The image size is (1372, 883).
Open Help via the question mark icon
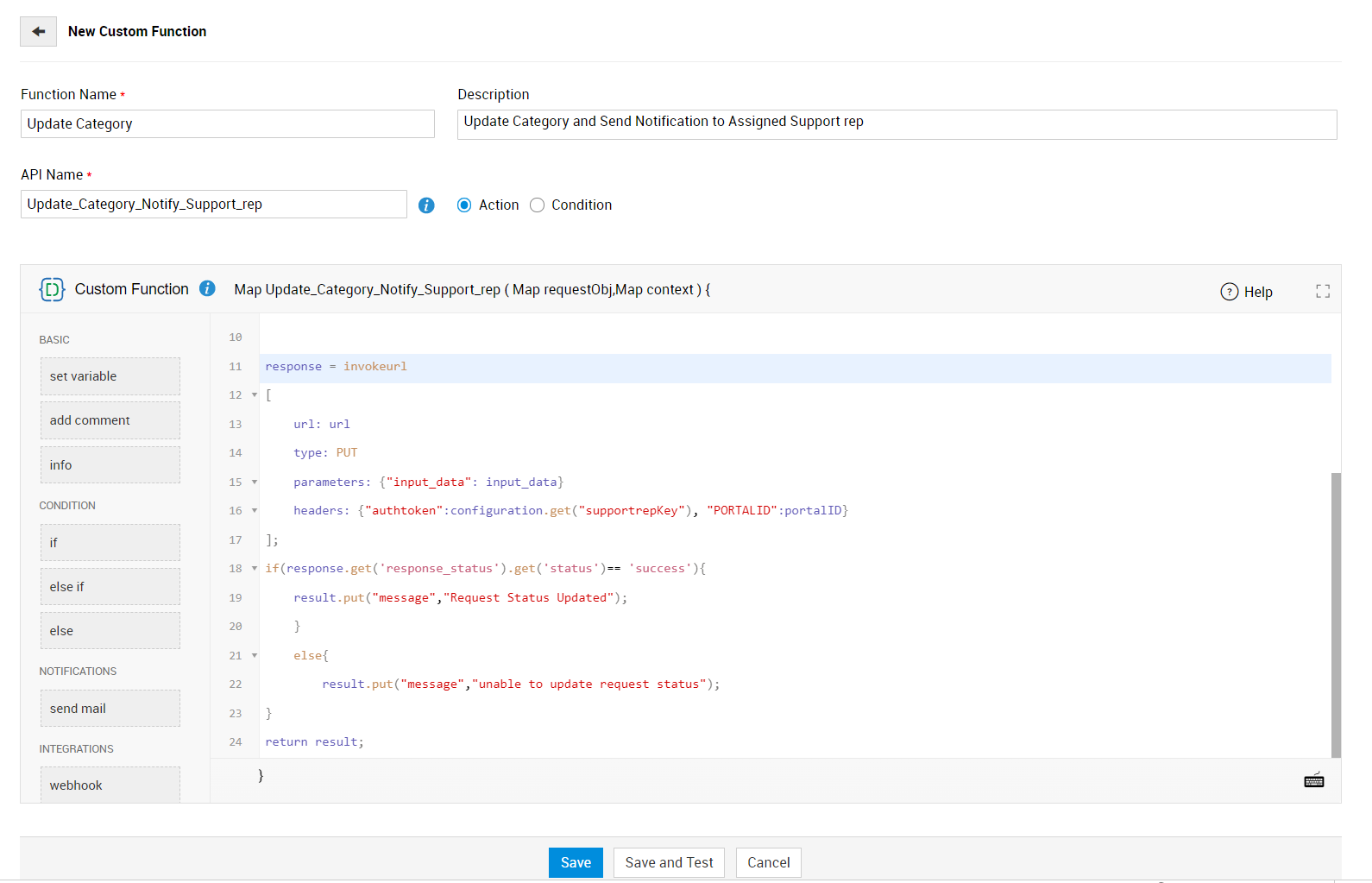[1230, 292]
